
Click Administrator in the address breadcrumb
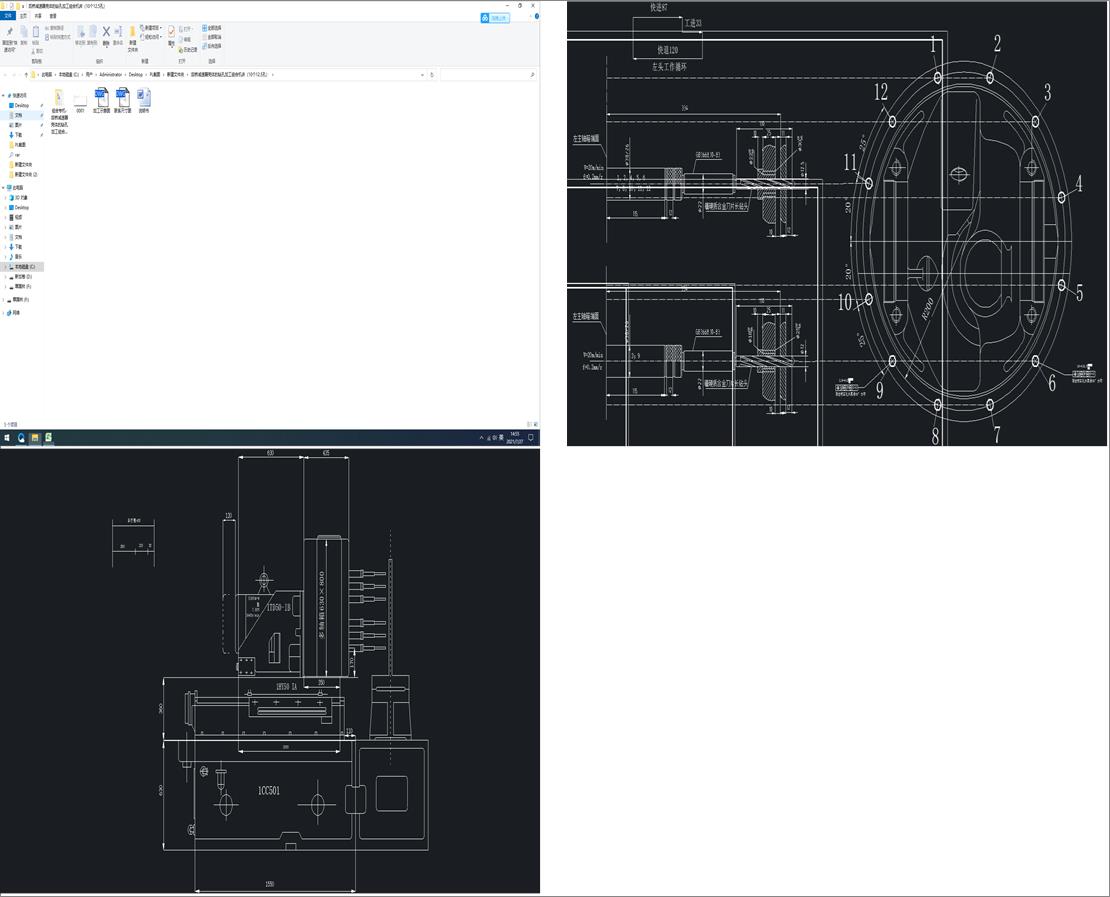tap(111, 74)
